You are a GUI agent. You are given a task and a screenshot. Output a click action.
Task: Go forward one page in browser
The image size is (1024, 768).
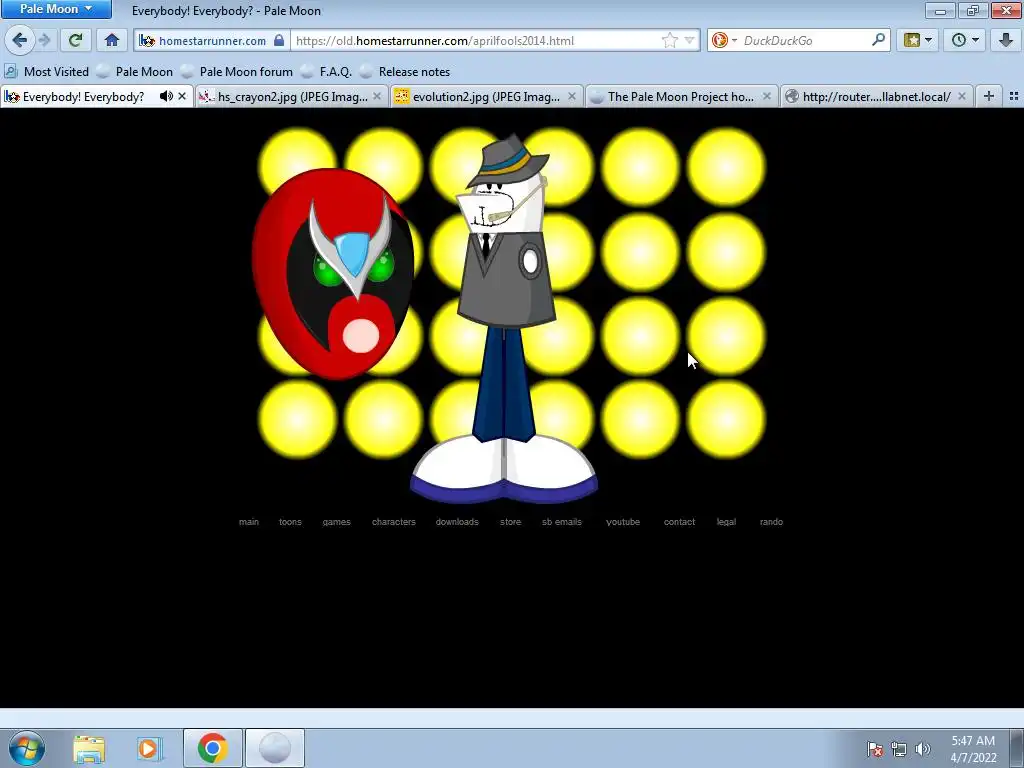[x=44, y=40]
